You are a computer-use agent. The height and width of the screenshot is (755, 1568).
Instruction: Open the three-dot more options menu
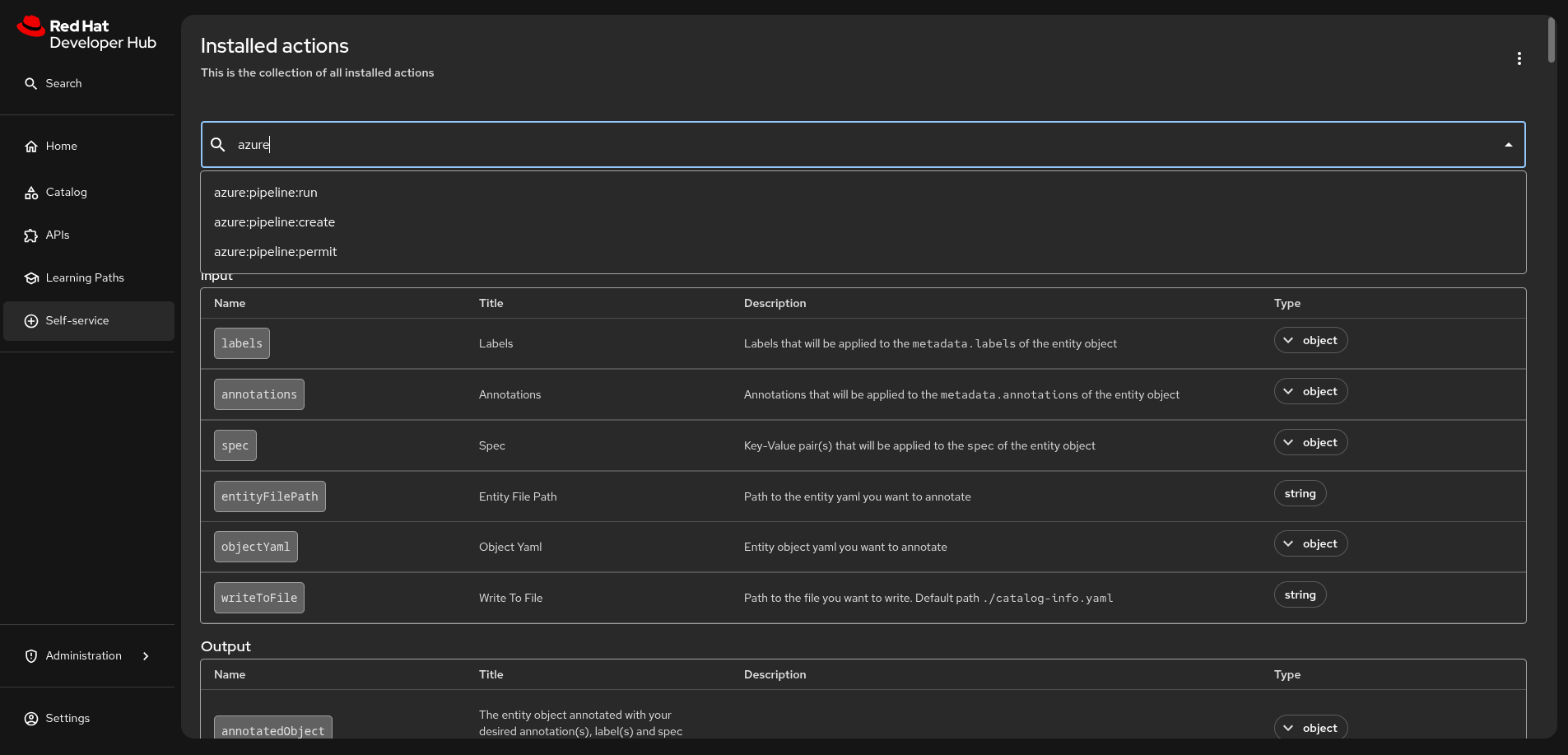pyautogui.click(x=1519, y=58)
